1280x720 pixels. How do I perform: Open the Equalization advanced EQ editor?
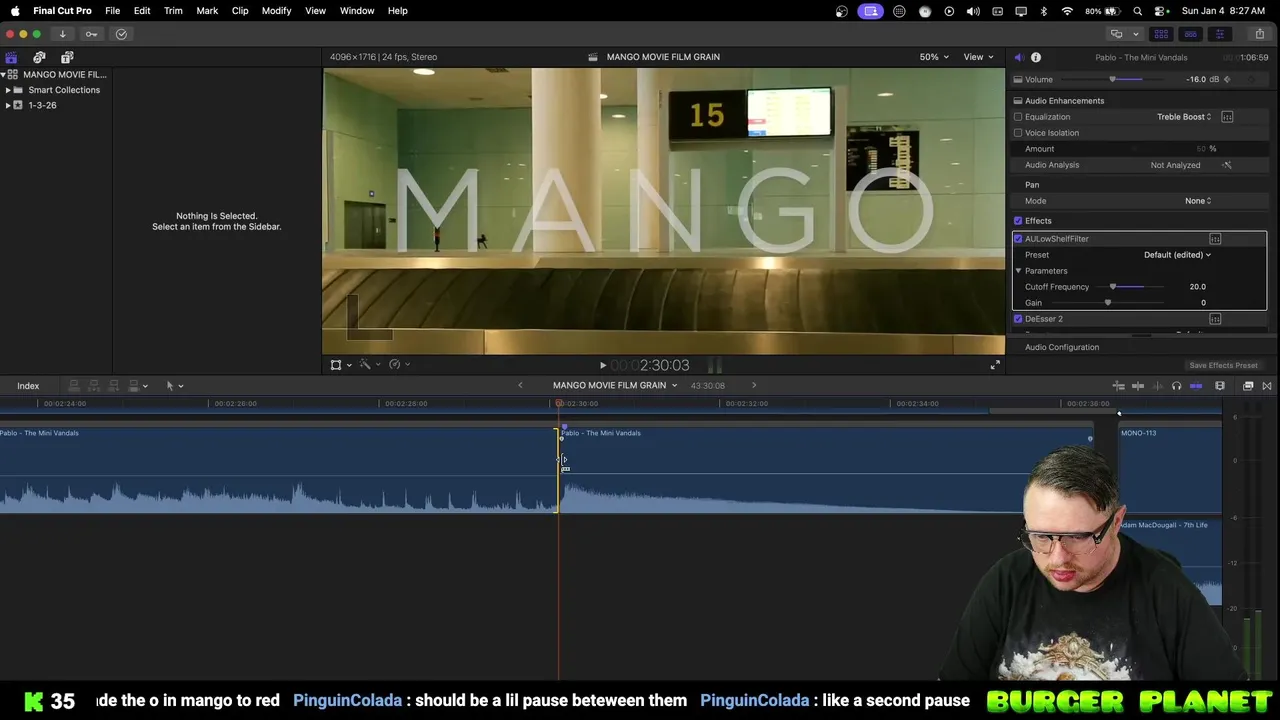click(x=1227, y=117)
